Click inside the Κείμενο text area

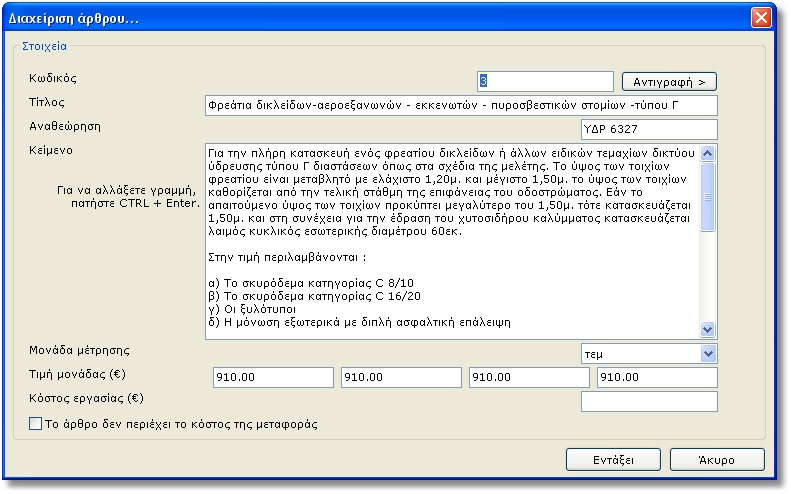pos(450,240)
